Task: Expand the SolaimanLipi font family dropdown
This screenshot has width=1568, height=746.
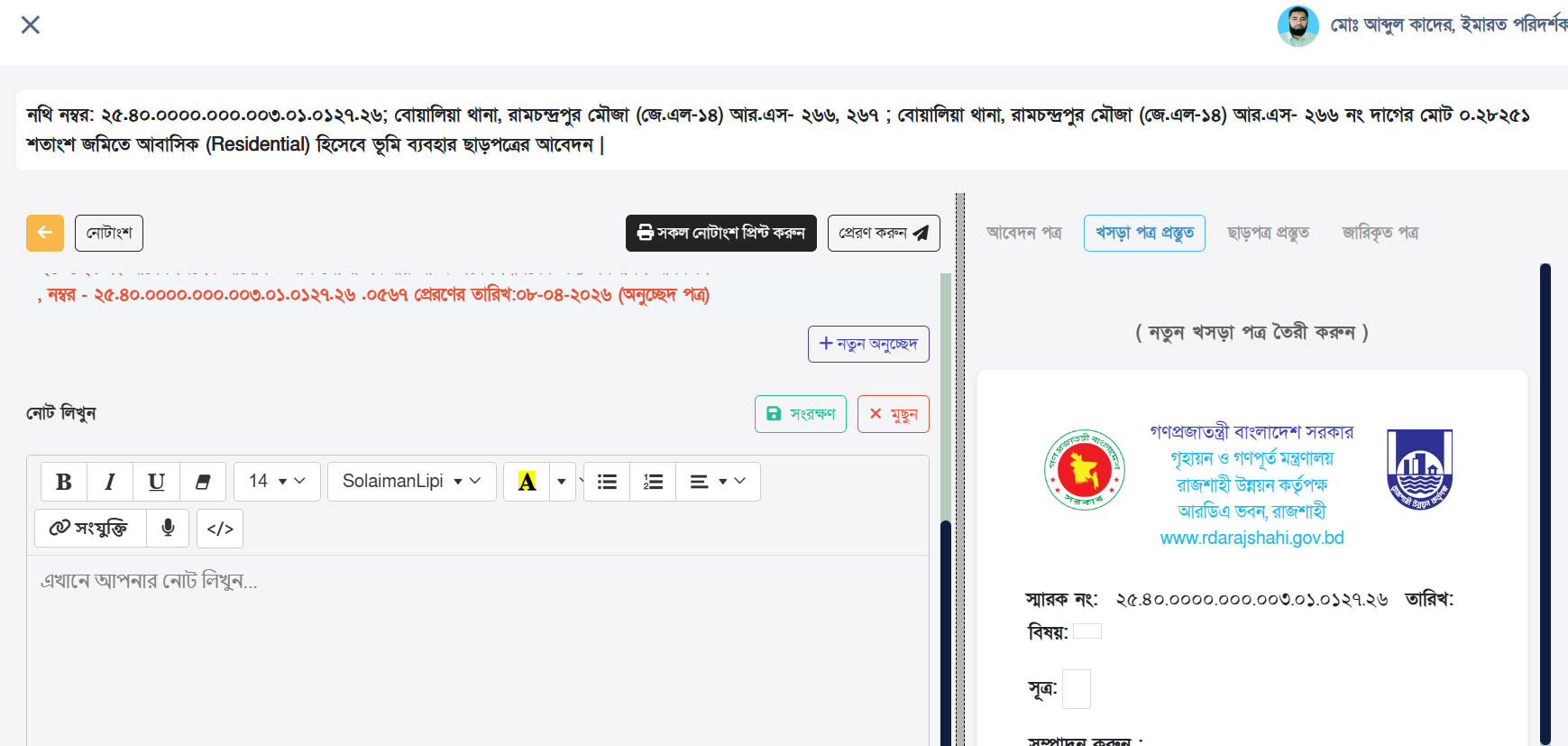Action: (x=411, y=482)
